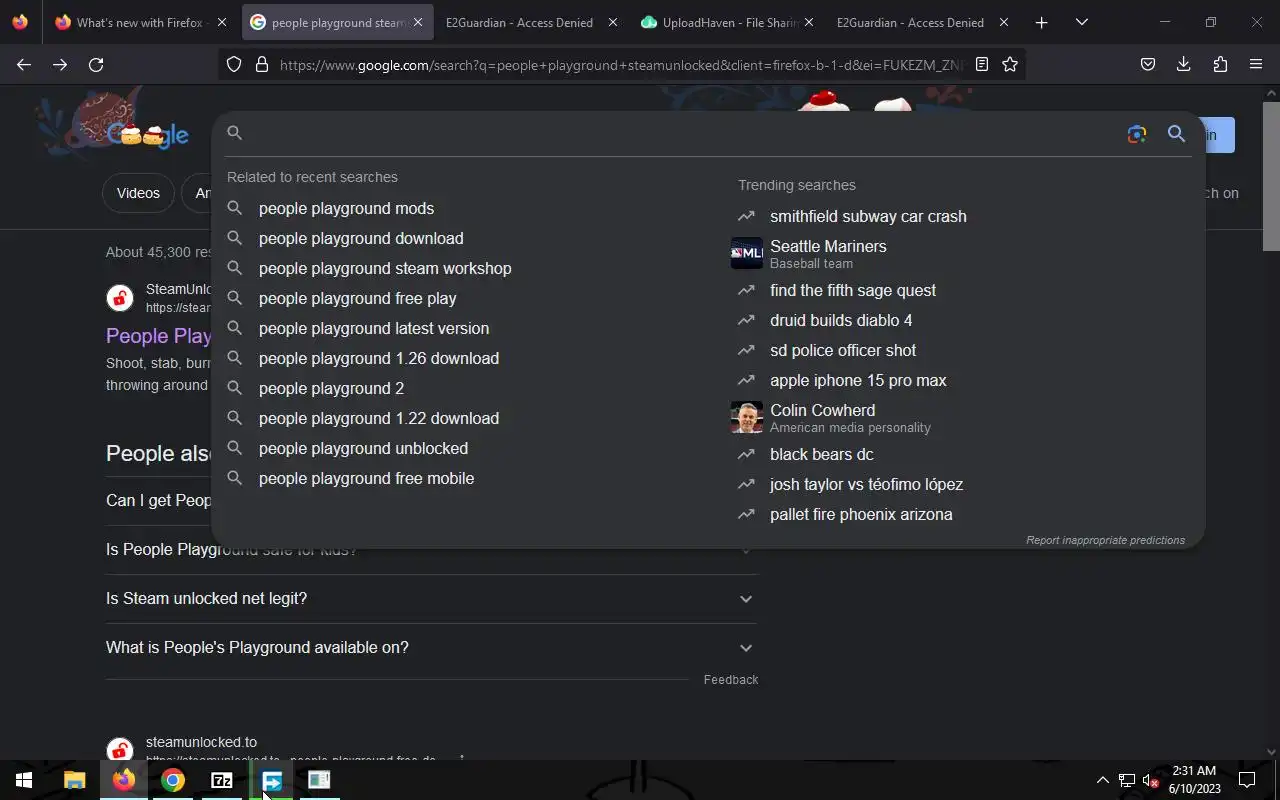Open Google Lens image search icon
This screenshot has height=800, width=1280.
1136,134
